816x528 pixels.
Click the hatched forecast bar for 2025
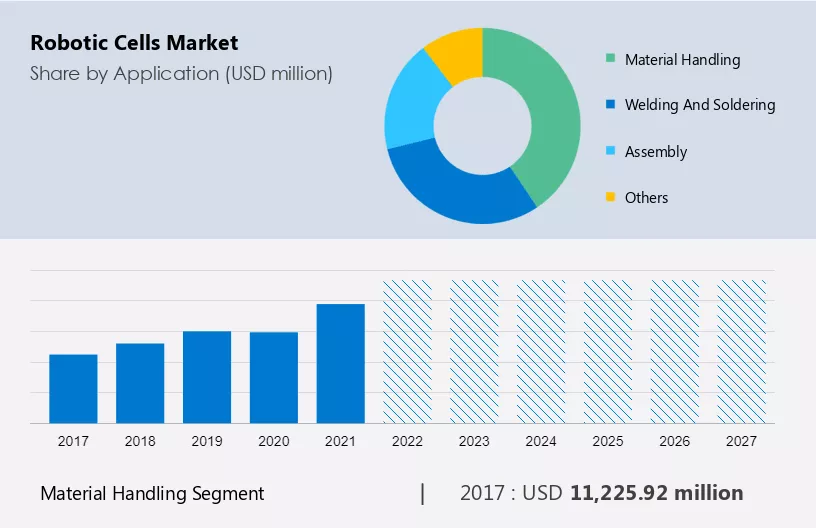click(608, 352)
